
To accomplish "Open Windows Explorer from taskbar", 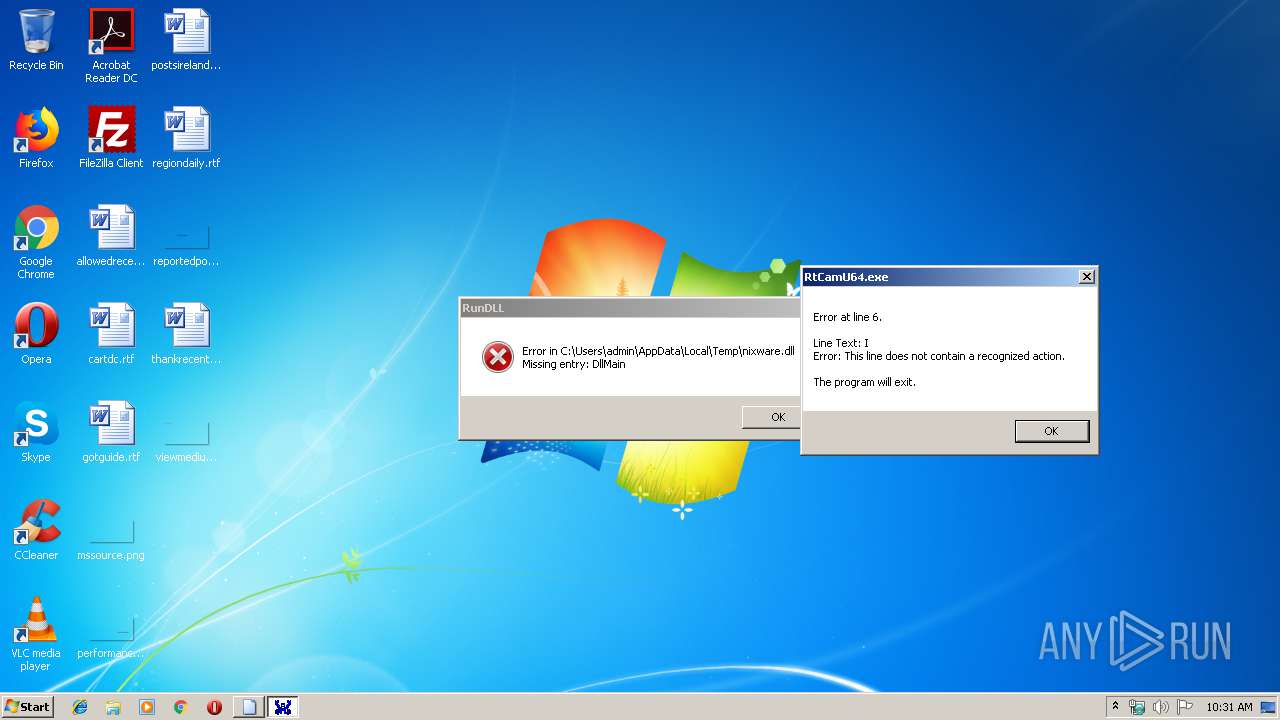I will coord(113,707).
